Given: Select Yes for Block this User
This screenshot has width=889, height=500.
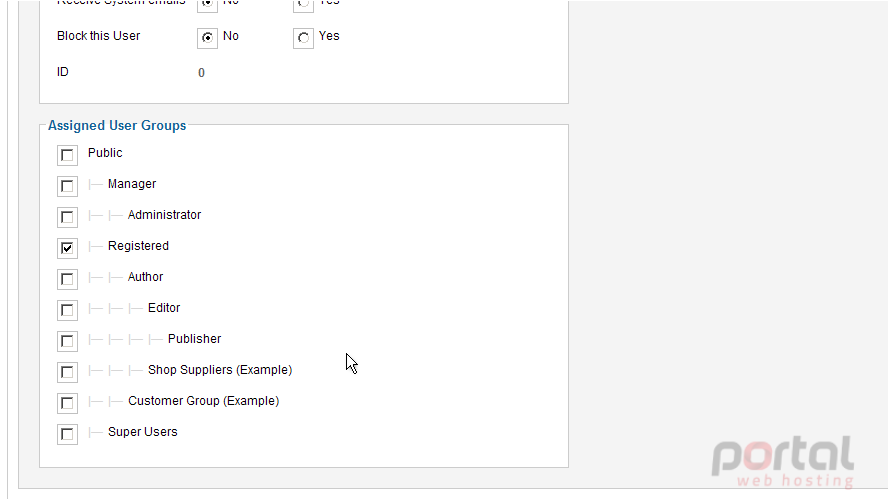Looking at the screenshot, I should click(x=303, y=38).
